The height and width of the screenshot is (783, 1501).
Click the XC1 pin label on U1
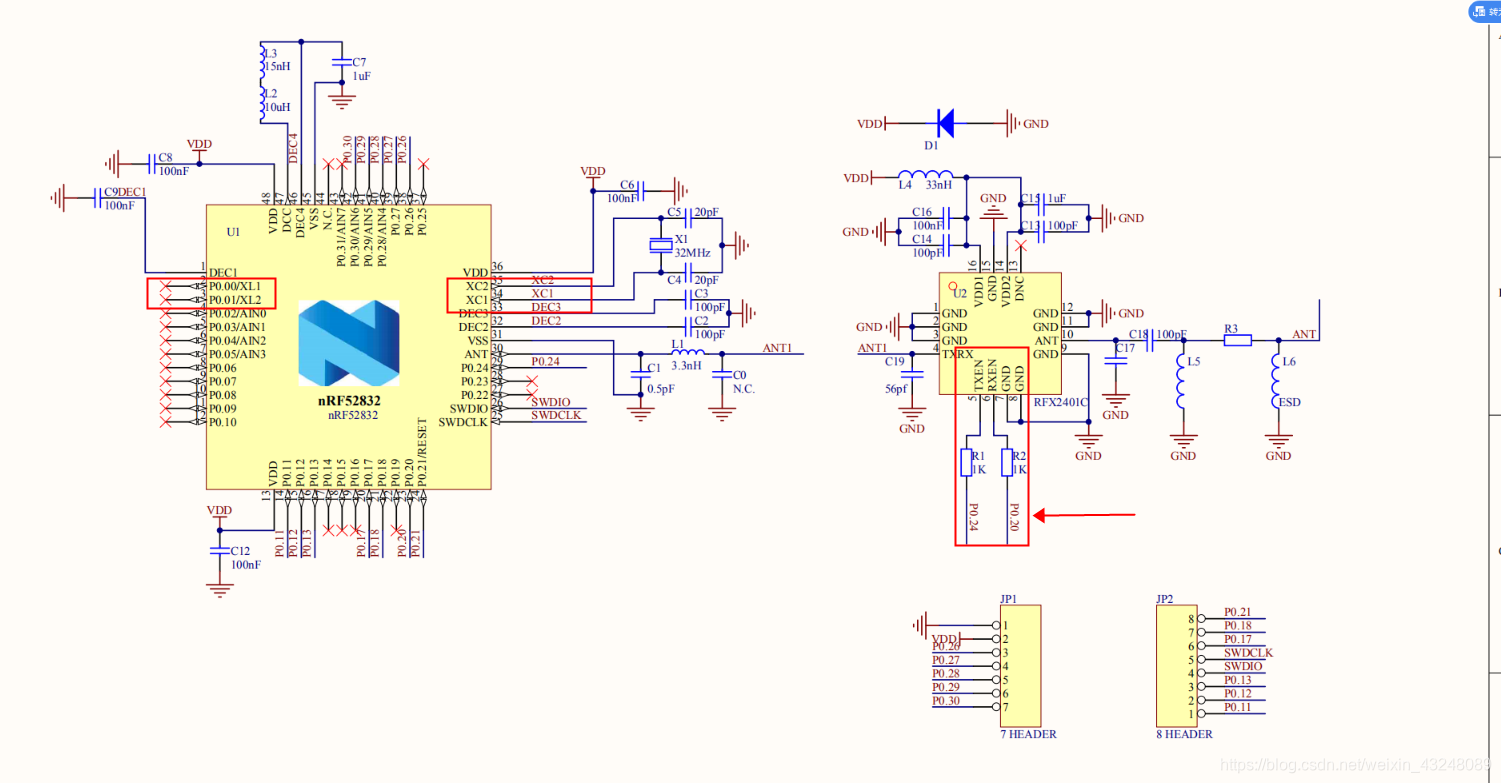(477, 300)
